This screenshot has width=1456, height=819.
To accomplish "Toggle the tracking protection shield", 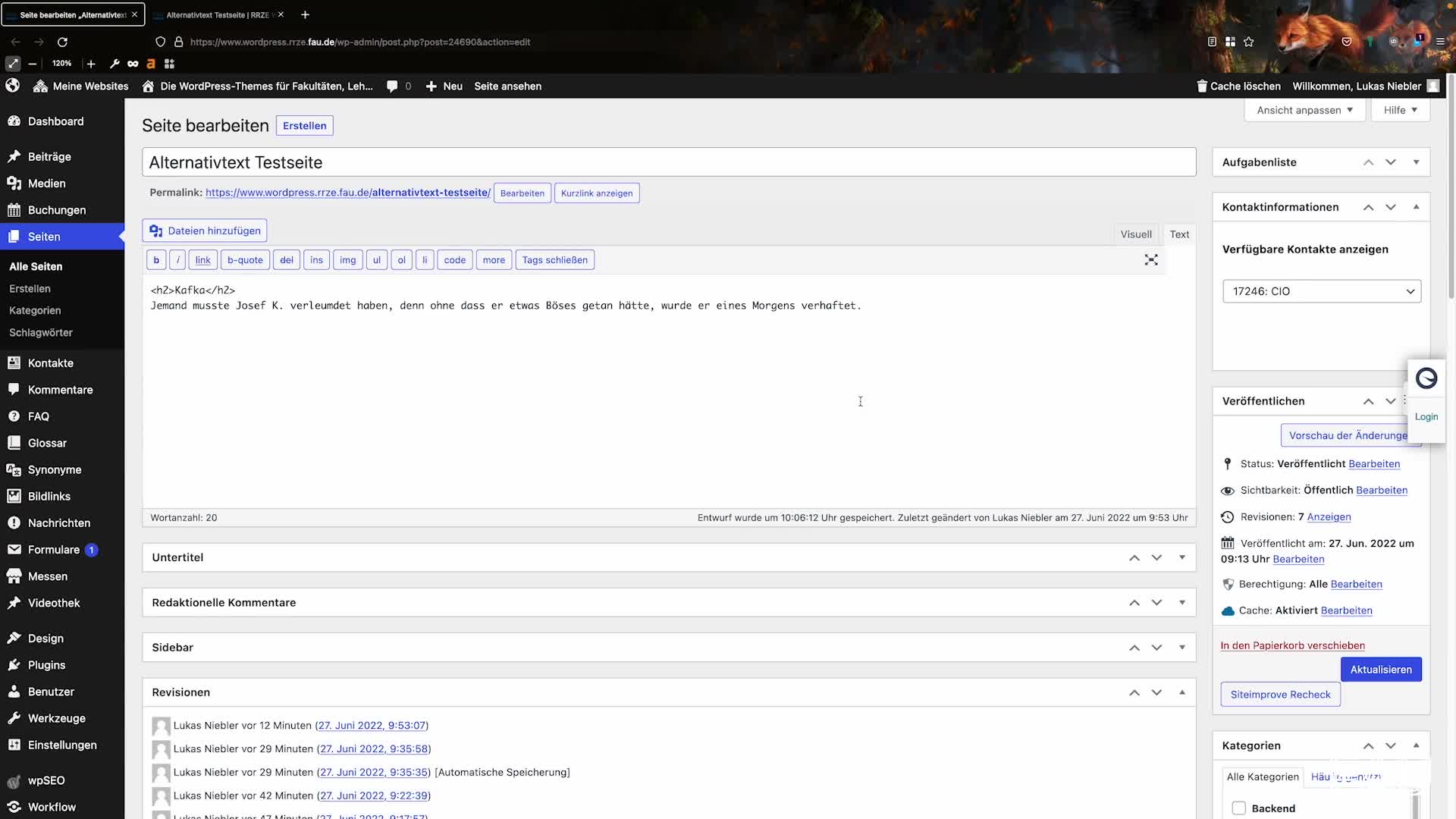I will [160, 42].
